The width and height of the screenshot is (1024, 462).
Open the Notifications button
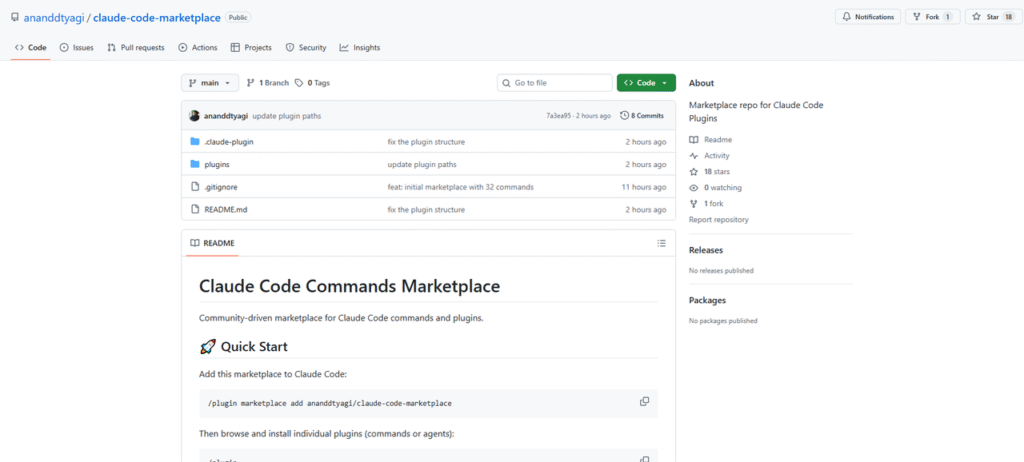click(x=867, y=17)
